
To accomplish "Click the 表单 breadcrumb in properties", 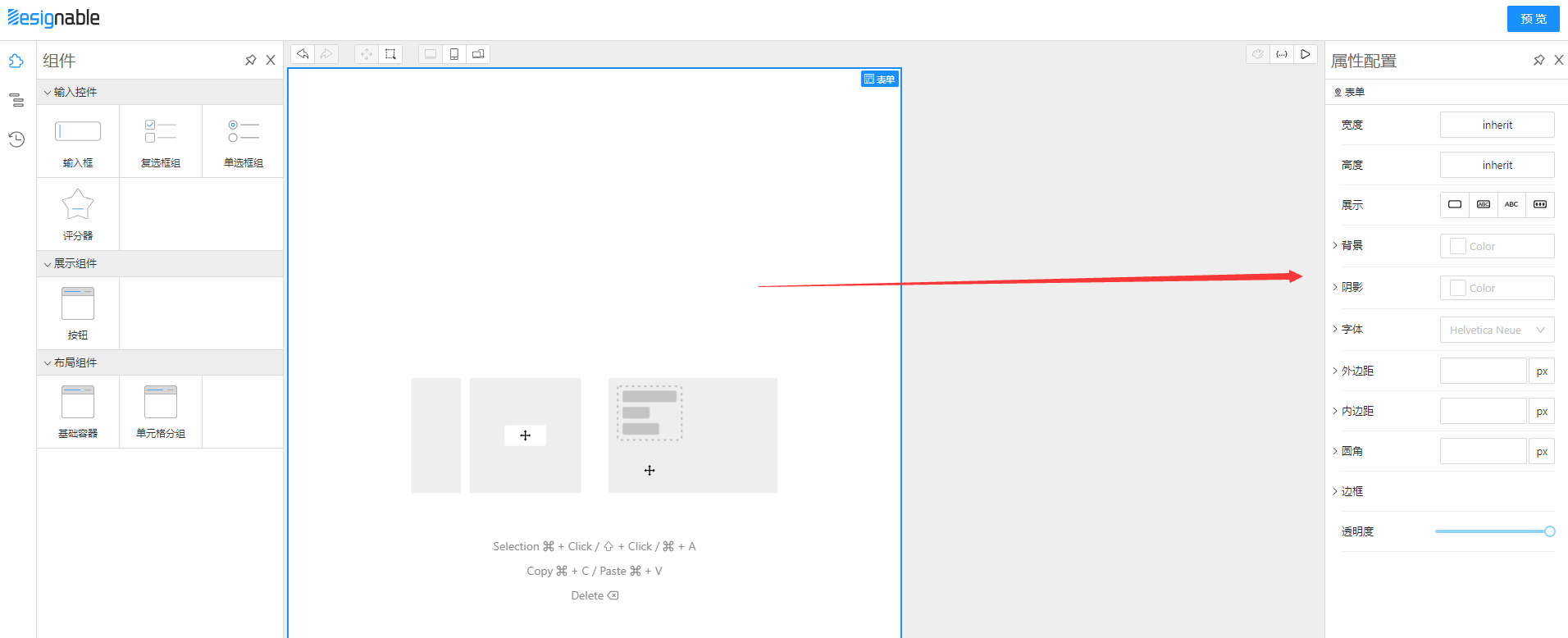I will [x=1349, y=92].
